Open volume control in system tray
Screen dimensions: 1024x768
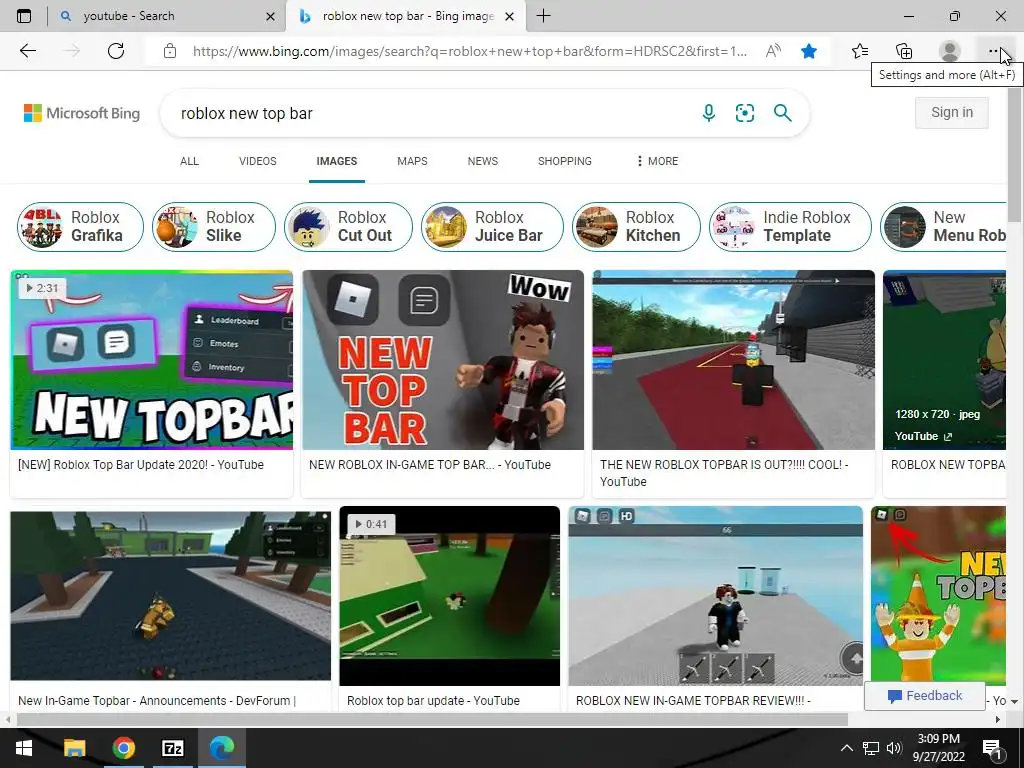(894, 748)
